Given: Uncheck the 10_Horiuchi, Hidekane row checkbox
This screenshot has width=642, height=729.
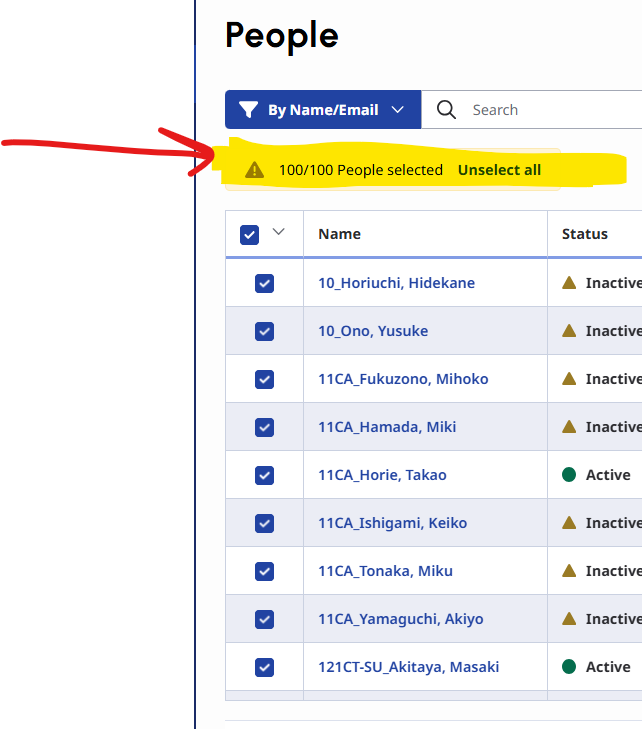Looking at the screenshot, I should click(x=265, y=283).
